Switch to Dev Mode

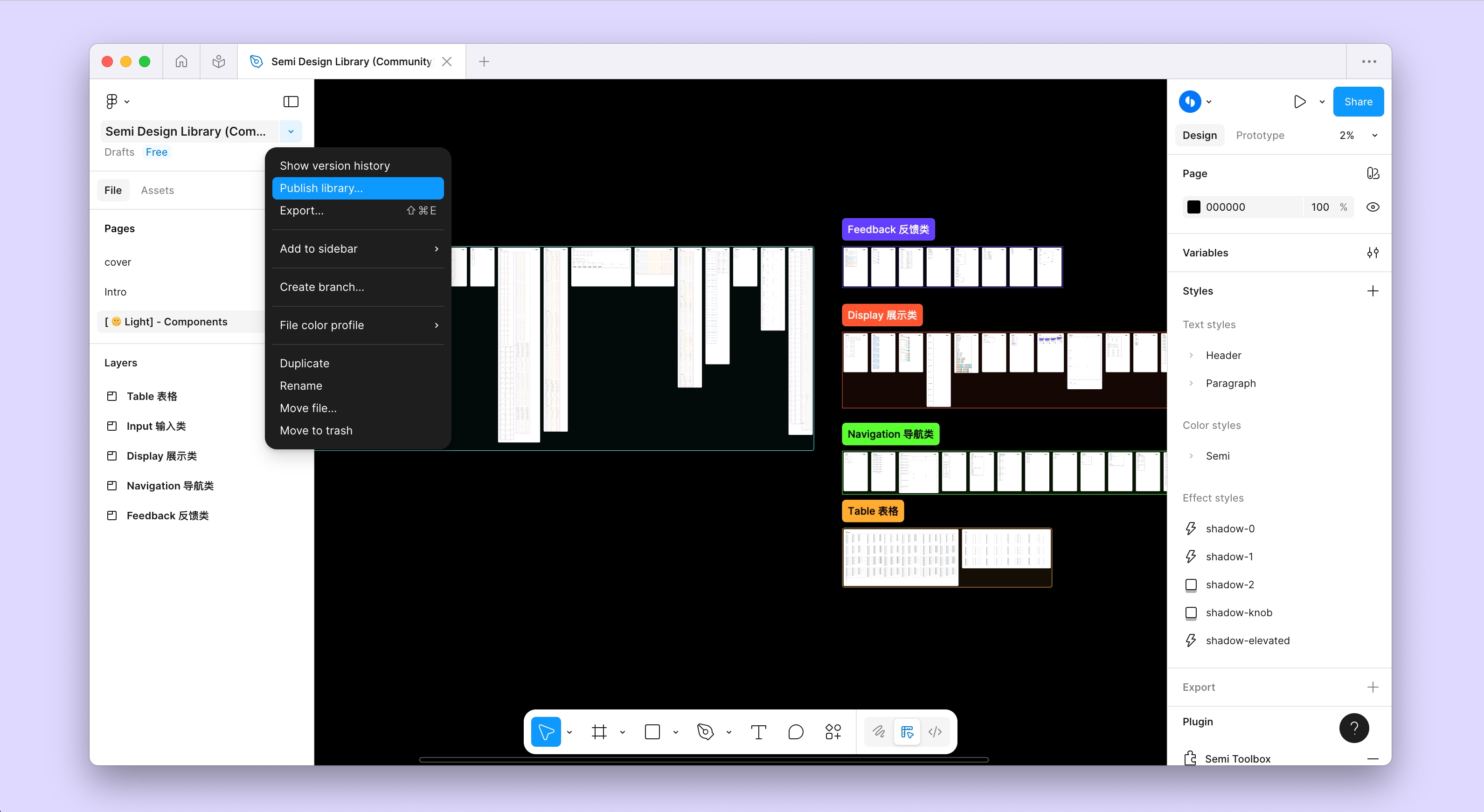pyautogui.click(x=935, y=731)
